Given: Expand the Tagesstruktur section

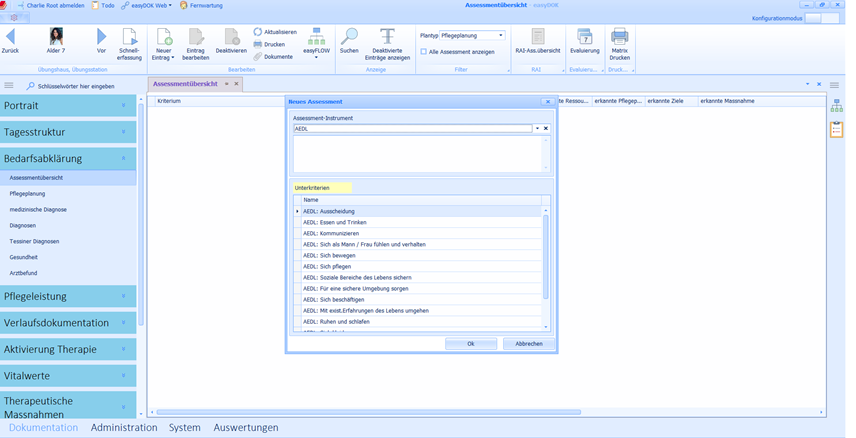Looking at the screenshot, I should (x=68, y=132).
